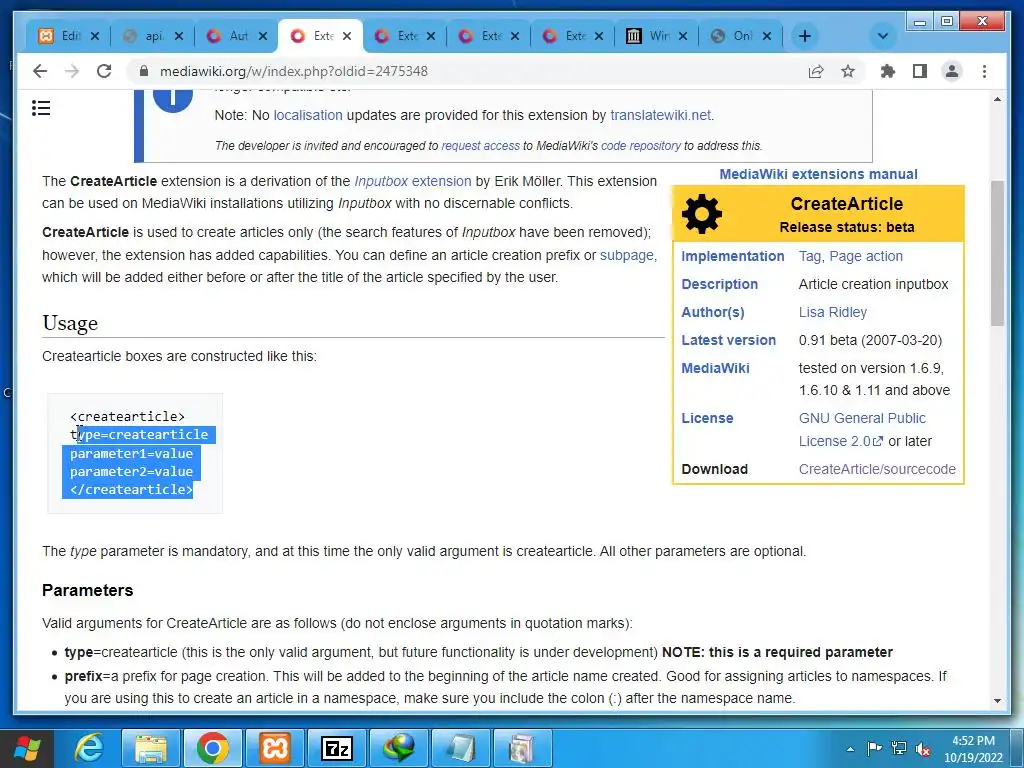Open 'MediaWiki extensions manual' link
The image size is (1024, 768).
coord(818,174)
